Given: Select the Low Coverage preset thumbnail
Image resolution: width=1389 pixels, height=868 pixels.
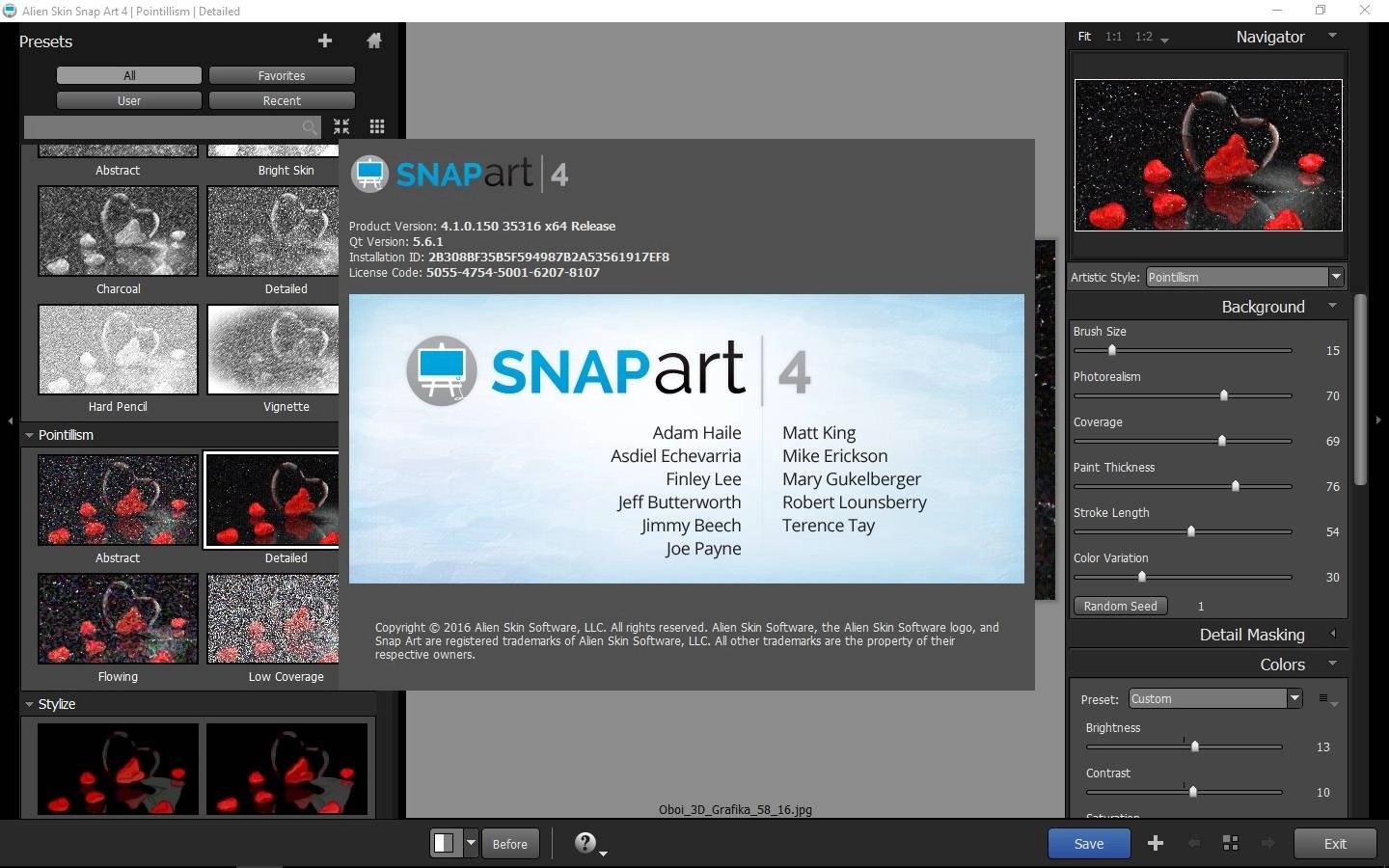Looking at the screenshot, I should point(273,619).
